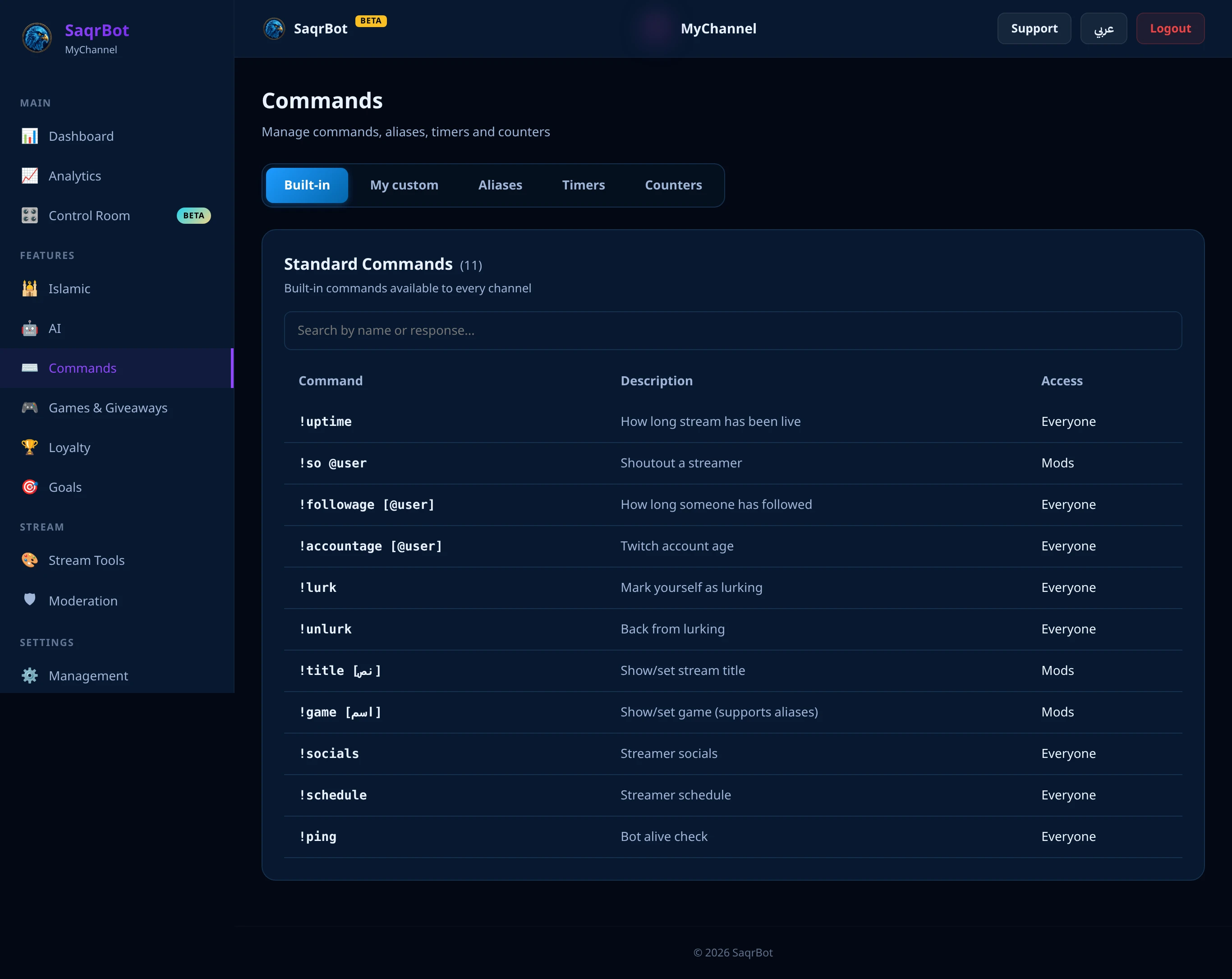Click the !so @user command
1232x979 pixels.
pos(332,463)
